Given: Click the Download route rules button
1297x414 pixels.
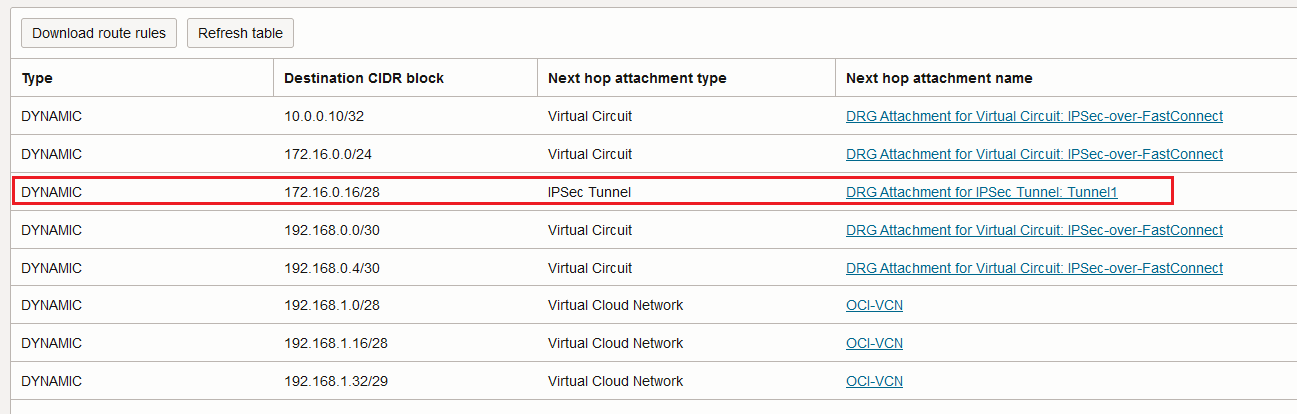Looking at the screenshot, I should [x=99, y=33].
